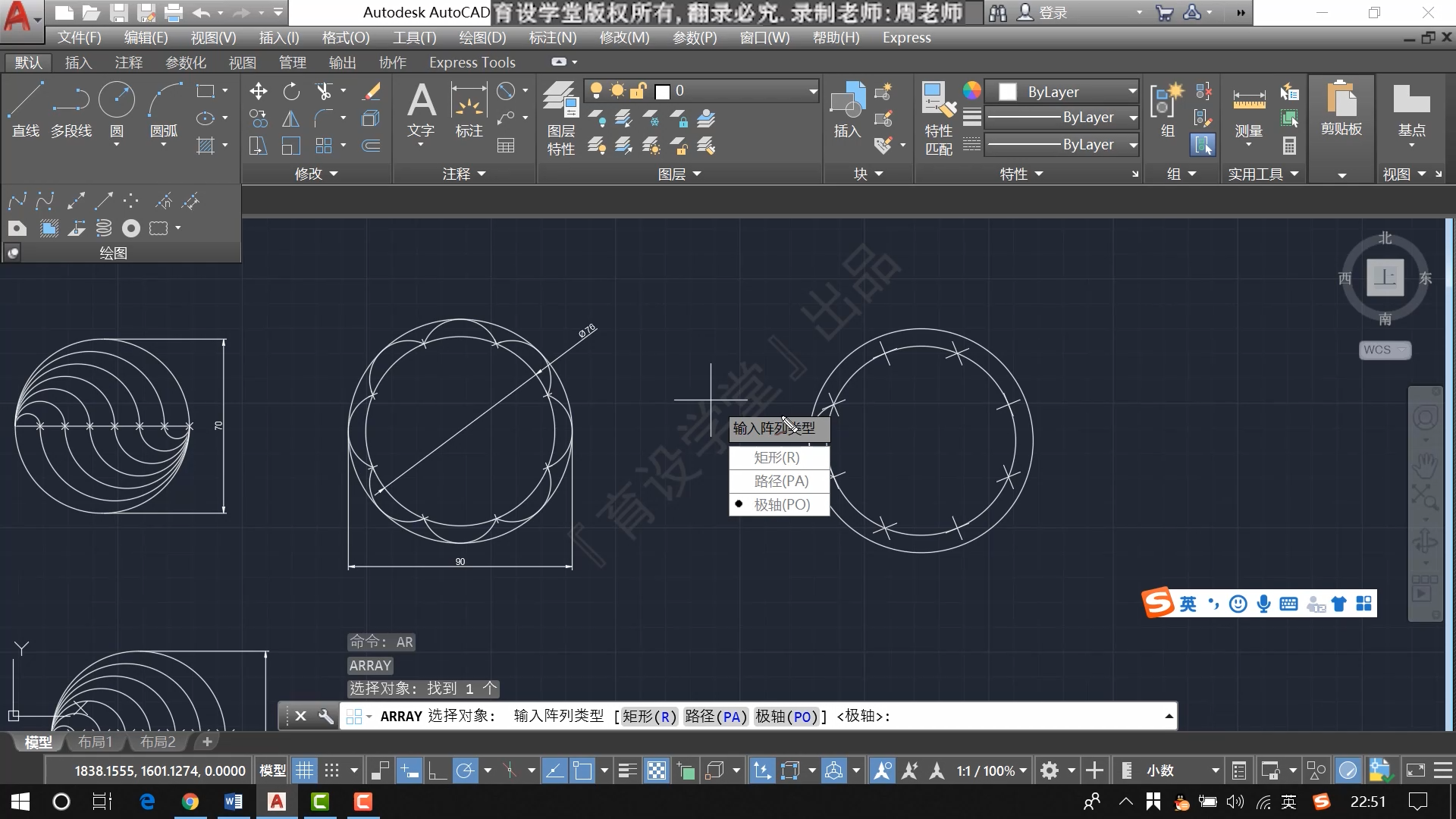Screen dimensions: 1456x819
Task: Click the WCS coordinate system button
Action: (1385, 350)
